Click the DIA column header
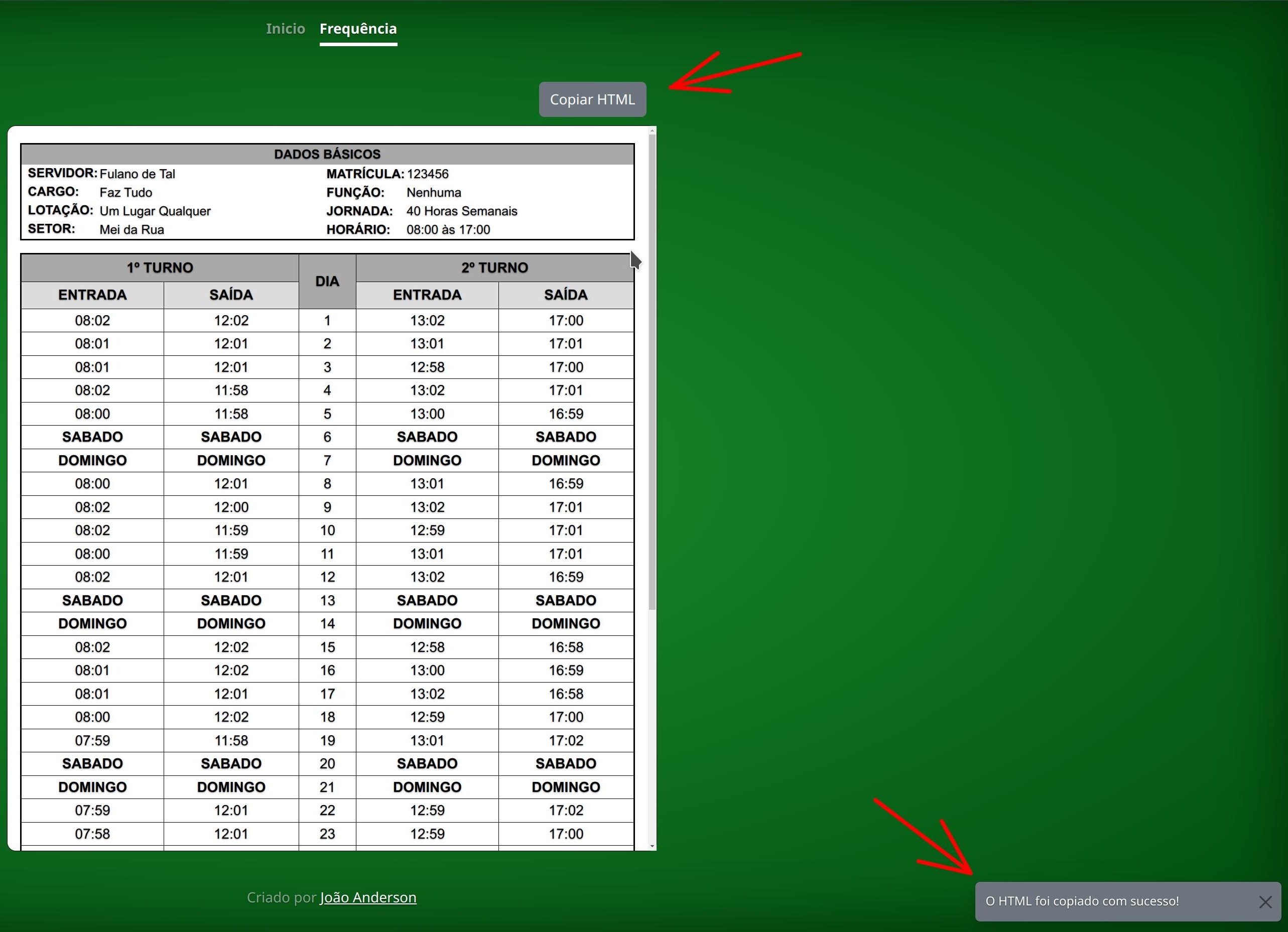 click(327, 281)
